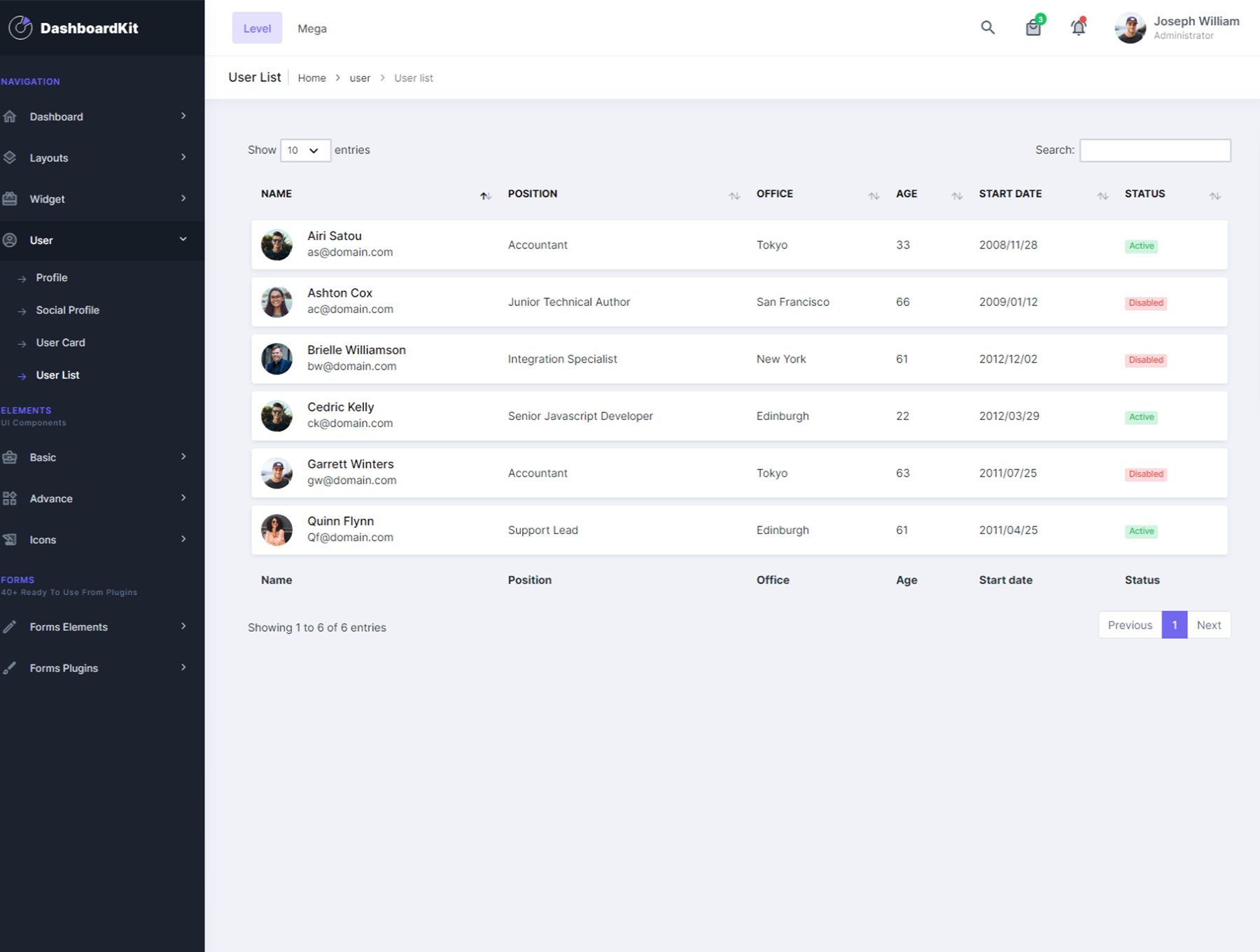Collapse the User menu chevron
This screenshot has width=1260, height=952.
[x=183, y=239]
